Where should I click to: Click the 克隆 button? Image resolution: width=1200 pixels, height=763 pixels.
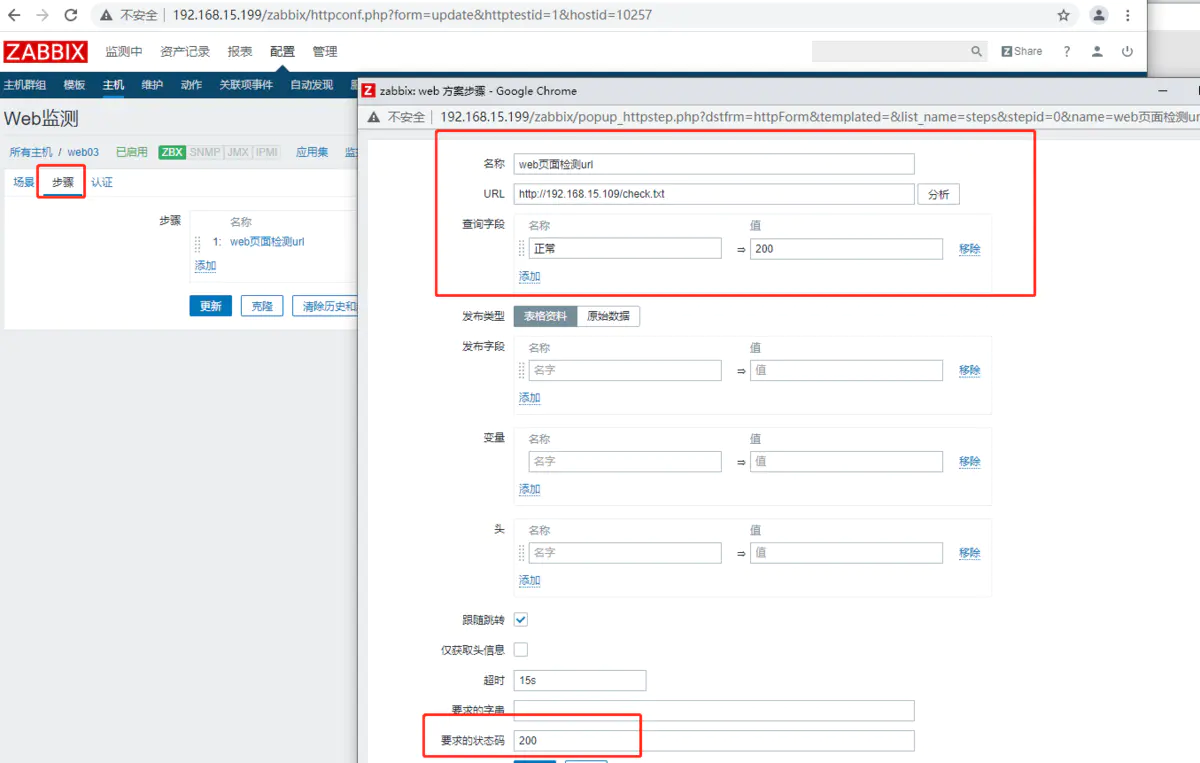pyautogui.click(x=262, y=306)
